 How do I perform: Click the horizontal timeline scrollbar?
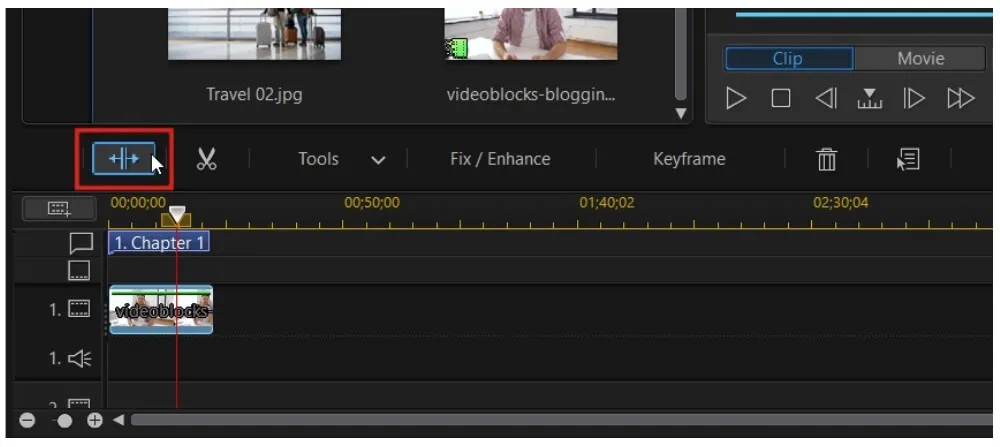[x=561, y=420]
